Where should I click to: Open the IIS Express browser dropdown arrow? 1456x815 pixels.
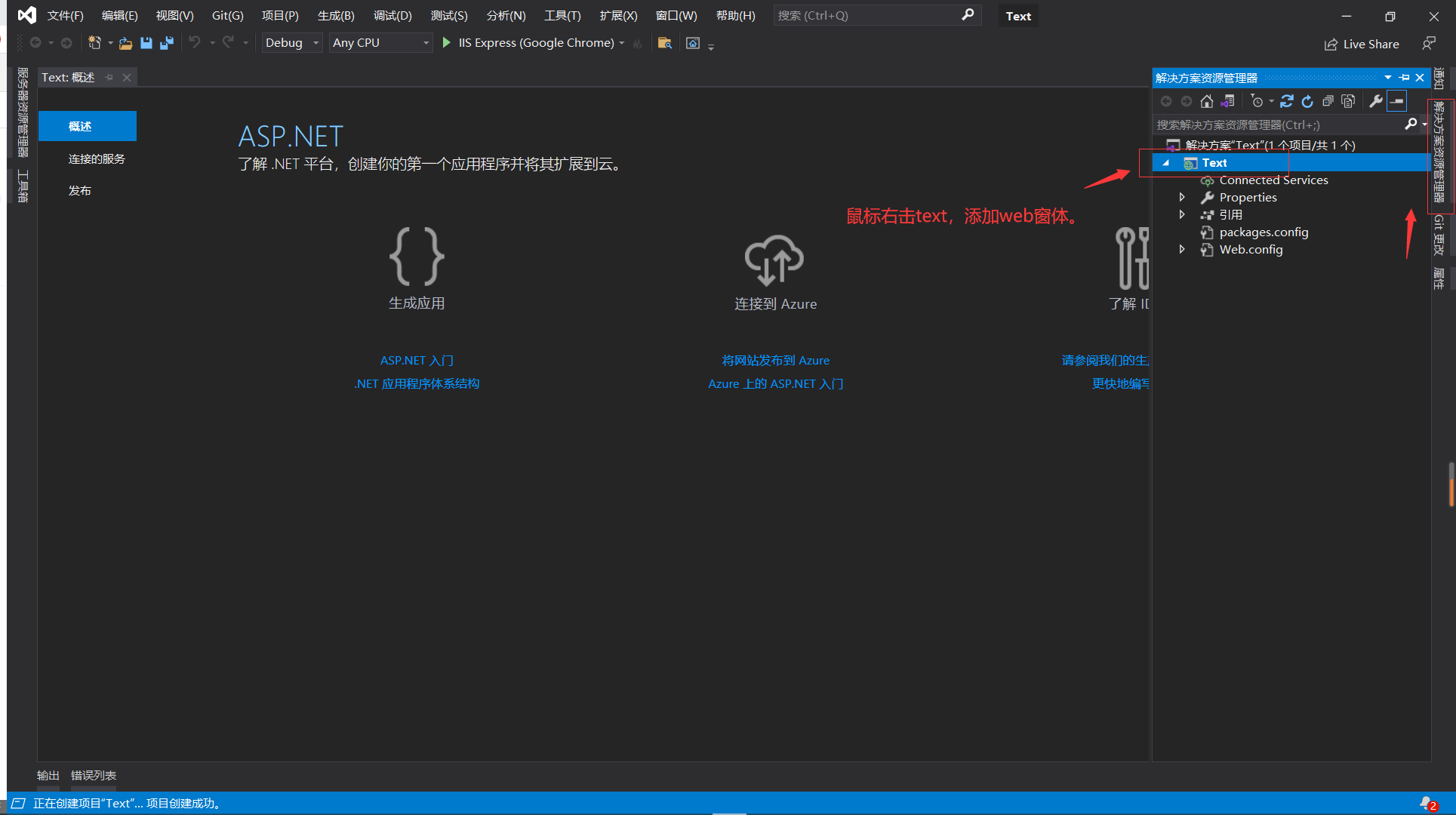point(622,43)
